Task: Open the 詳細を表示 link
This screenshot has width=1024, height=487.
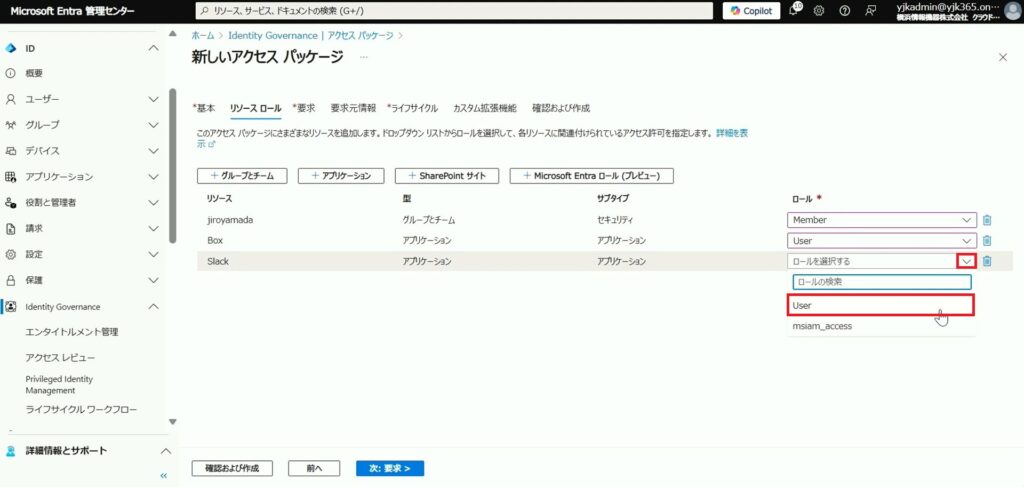Action: click(732, 133)
